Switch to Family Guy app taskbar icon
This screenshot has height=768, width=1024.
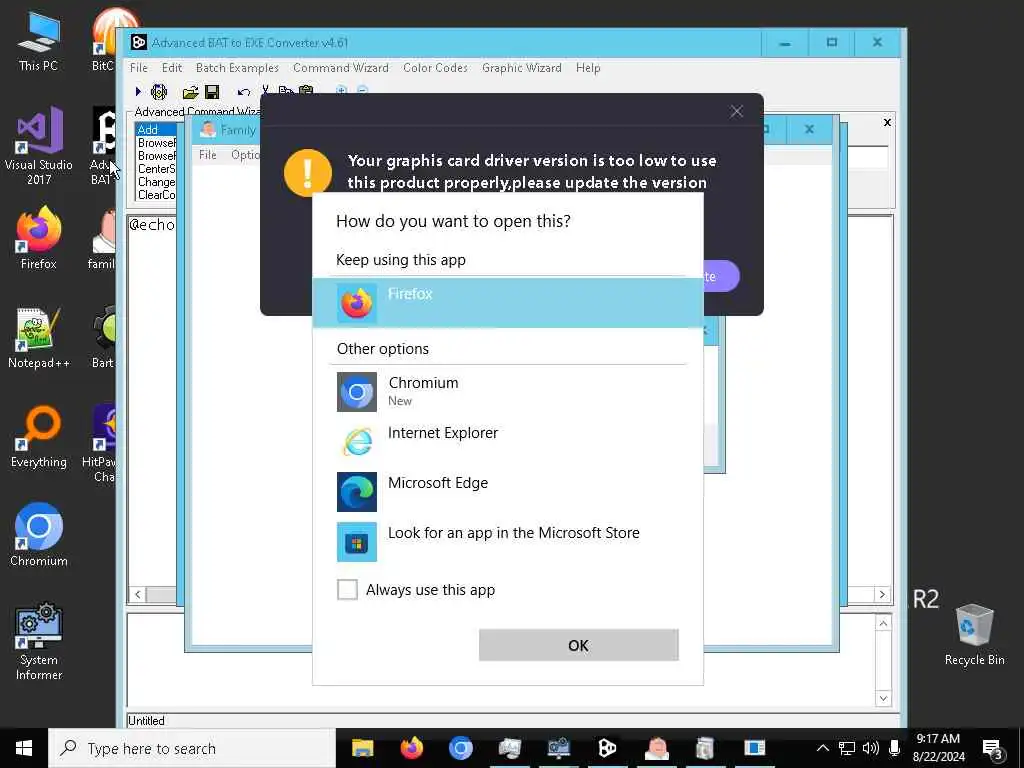[x=656, y=748]
